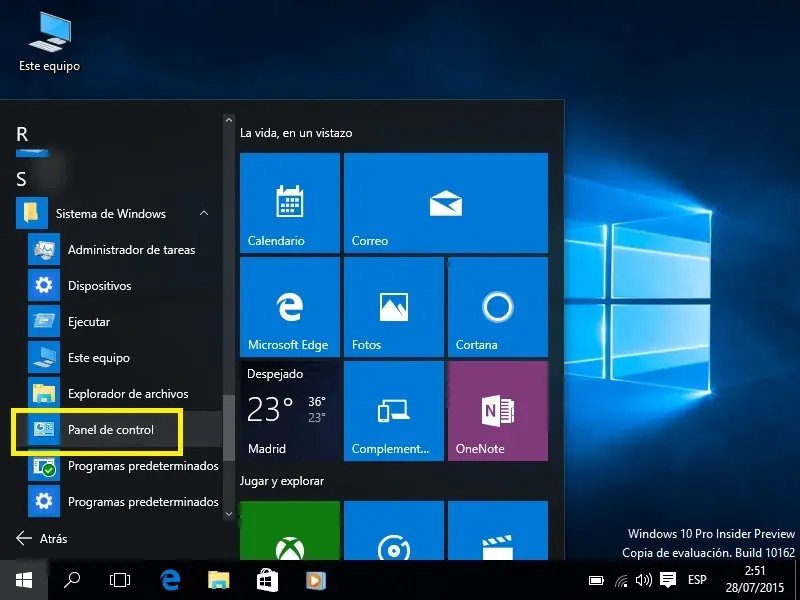800x600 pixels.
Task: Open the Correo mail tile
Action: (446, 203)
